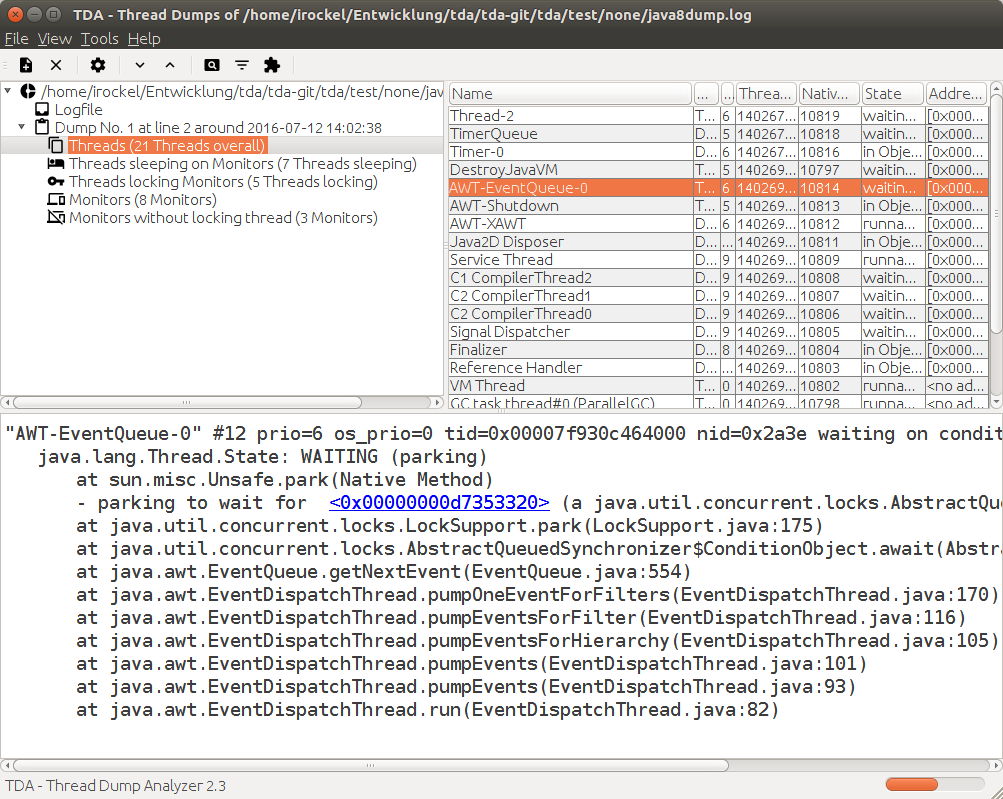Sort the table by the Name column header

click(570, 94)
